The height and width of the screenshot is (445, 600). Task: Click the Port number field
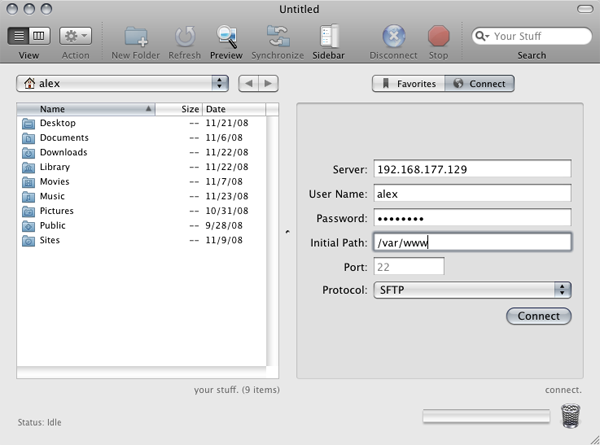pyautogui.click(x=409, y=266)
